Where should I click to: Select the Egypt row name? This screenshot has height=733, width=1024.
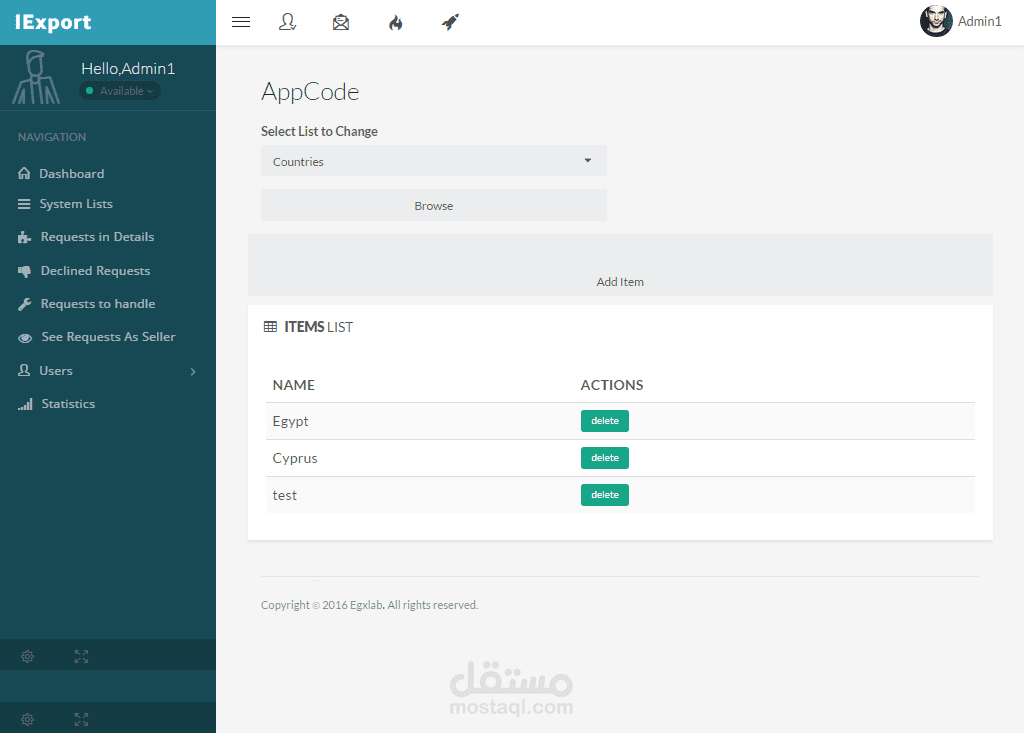tap(291, 421)
